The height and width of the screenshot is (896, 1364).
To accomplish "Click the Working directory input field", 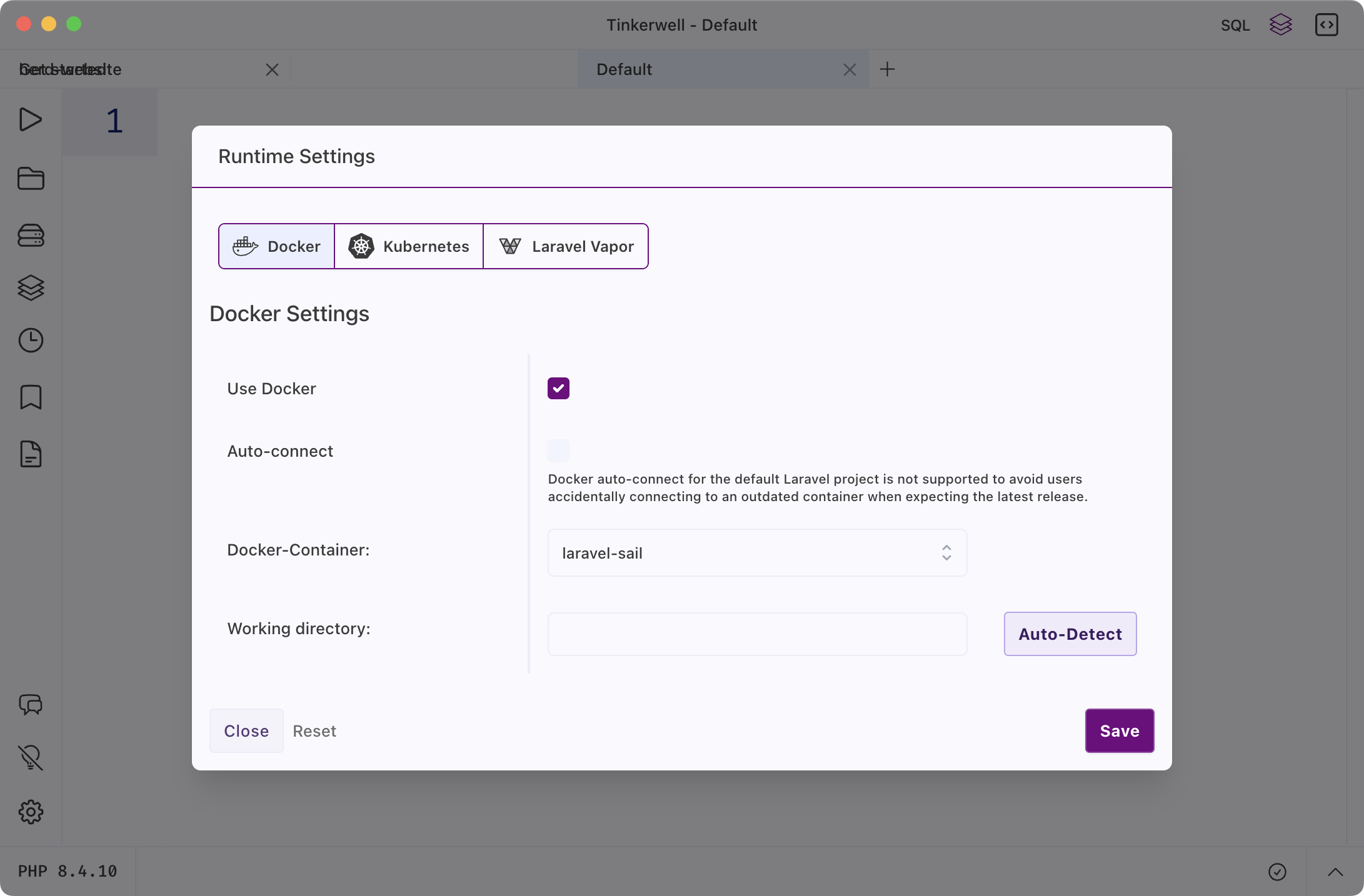I will click(757, 634).
